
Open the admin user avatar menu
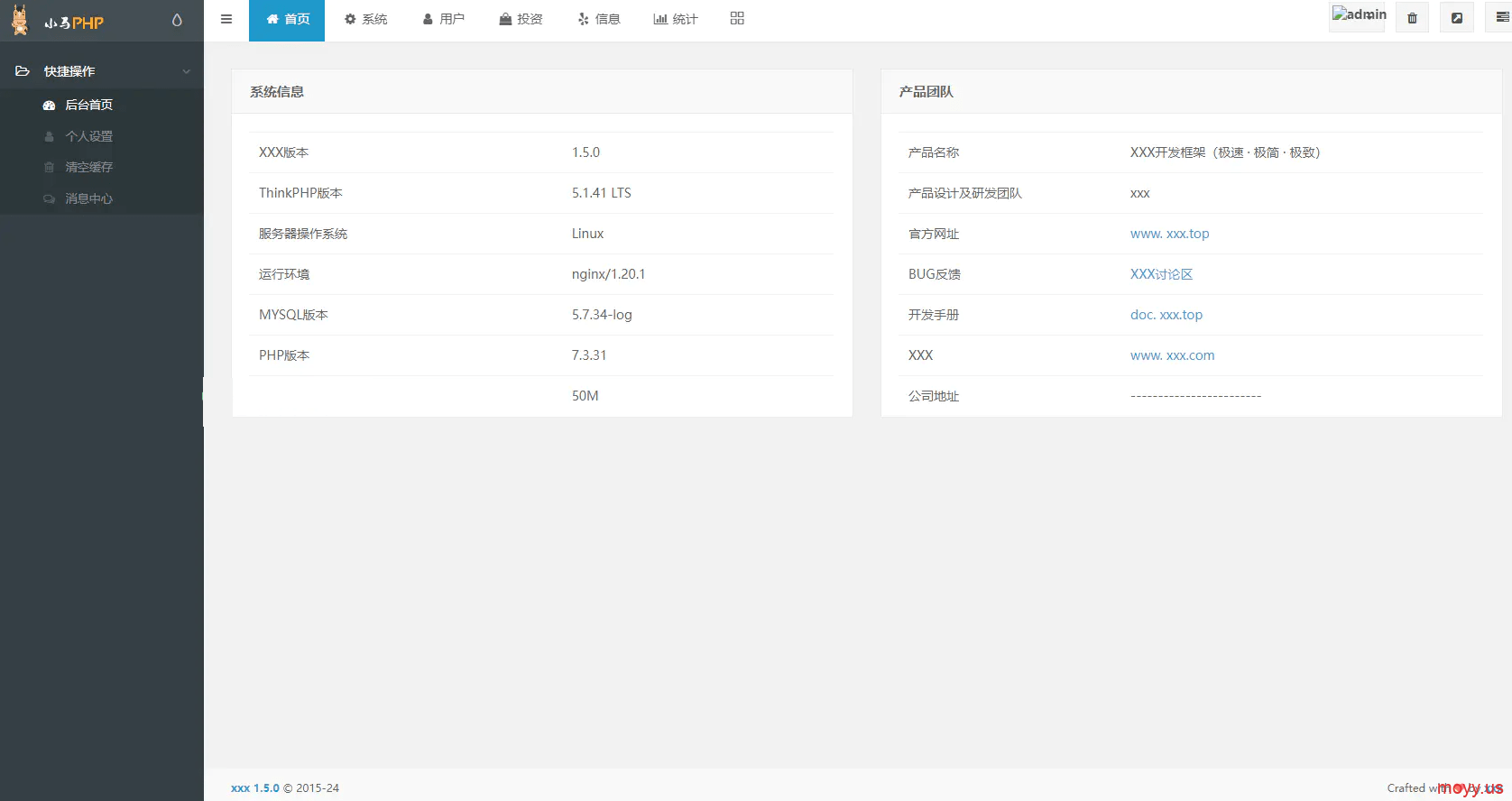click(x=1358, y=16)
